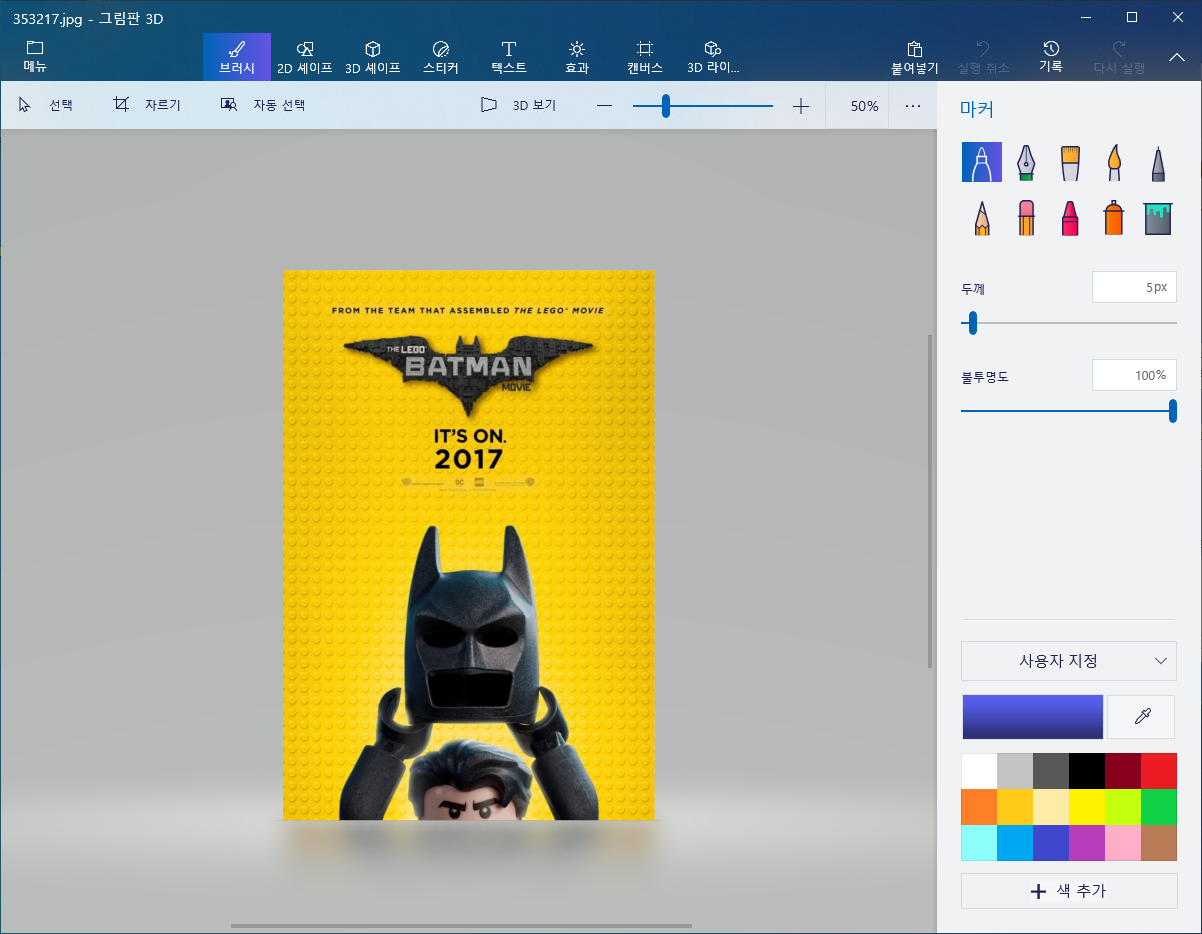Image resolution: width=1202 pixels, height=934 pixels.
Task: Open the 메뉴 folder menu
Action: tap(35, 57)
